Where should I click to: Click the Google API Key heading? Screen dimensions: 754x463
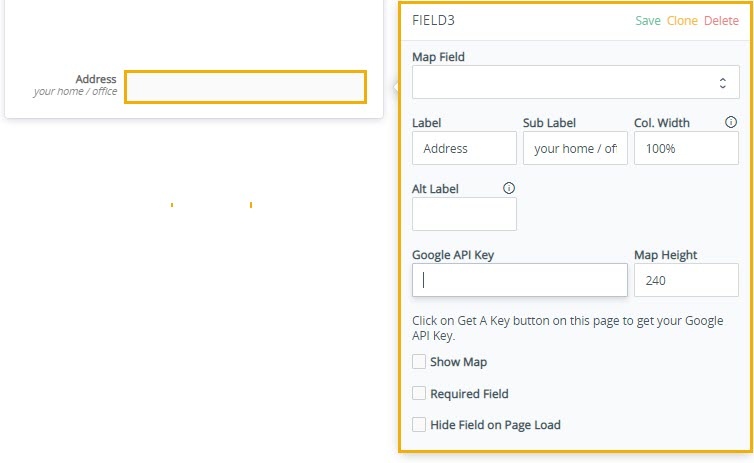(x=453, y=255)
